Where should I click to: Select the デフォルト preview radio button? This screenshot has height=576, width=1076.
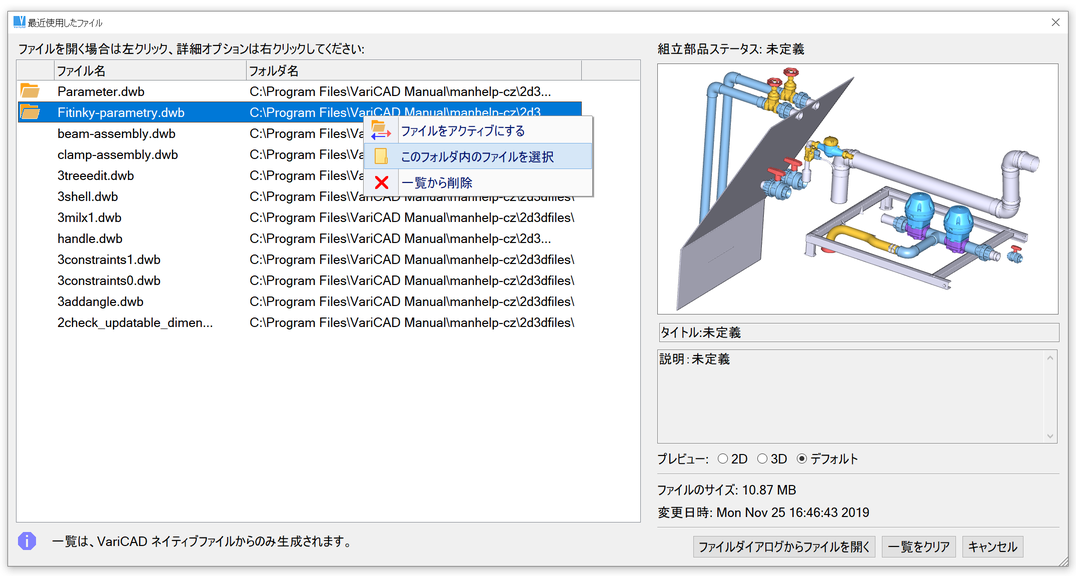802,459
